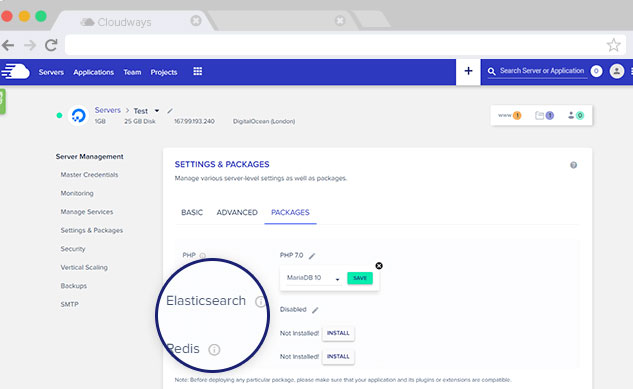Click the green side tab at left edge
This screenshot has height=389, width=633.
pos(2,101)
